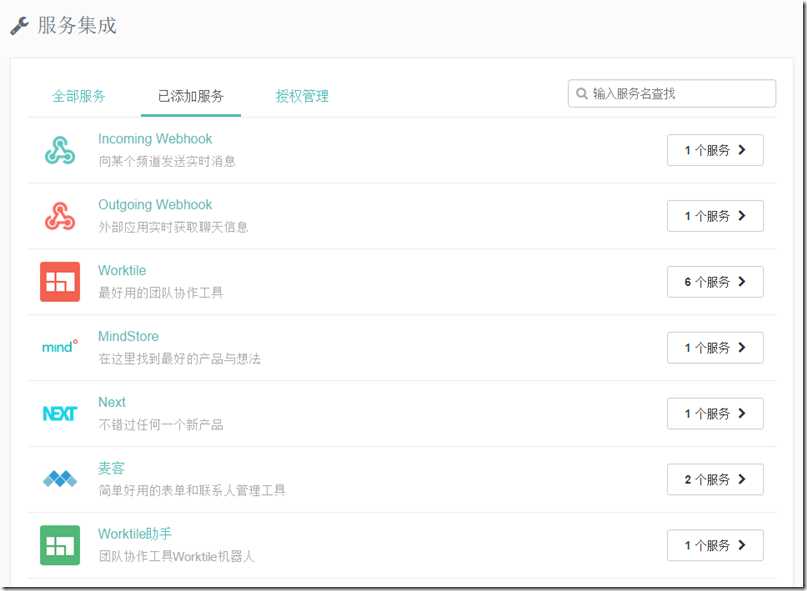The width and height of the screenshot is (807, 591).
Task: Click description 最好用的团队协作工具
Action: pyautogui.click(x=161, y=293)
